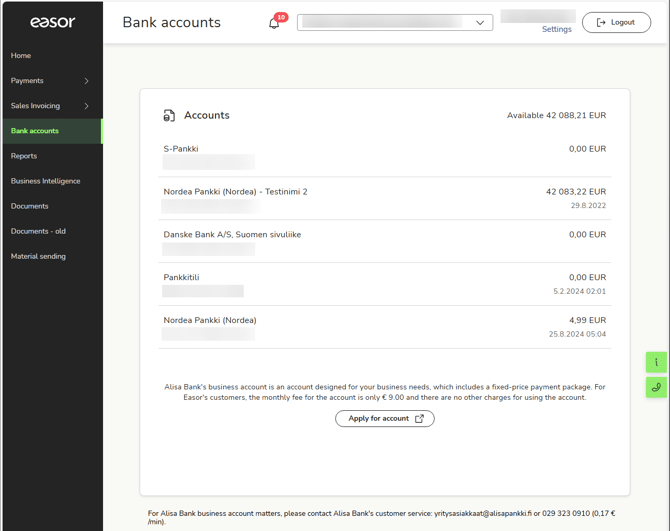Open the Settings link
This screenshot has height=531, width=670.
pyautogui.click(x=556, y=29)
